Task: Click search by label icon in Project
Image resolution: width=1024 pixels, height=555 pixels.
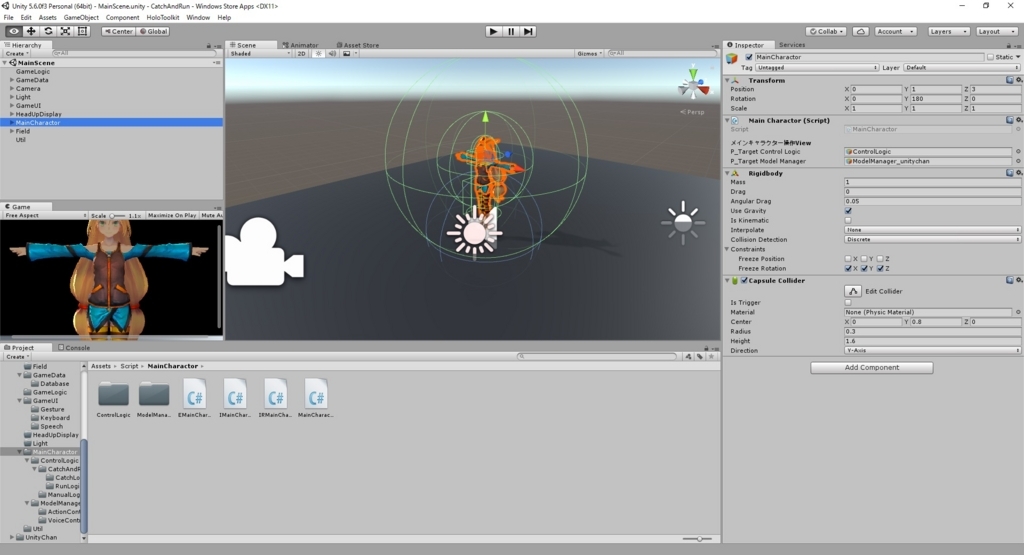Action: [699, 357]
